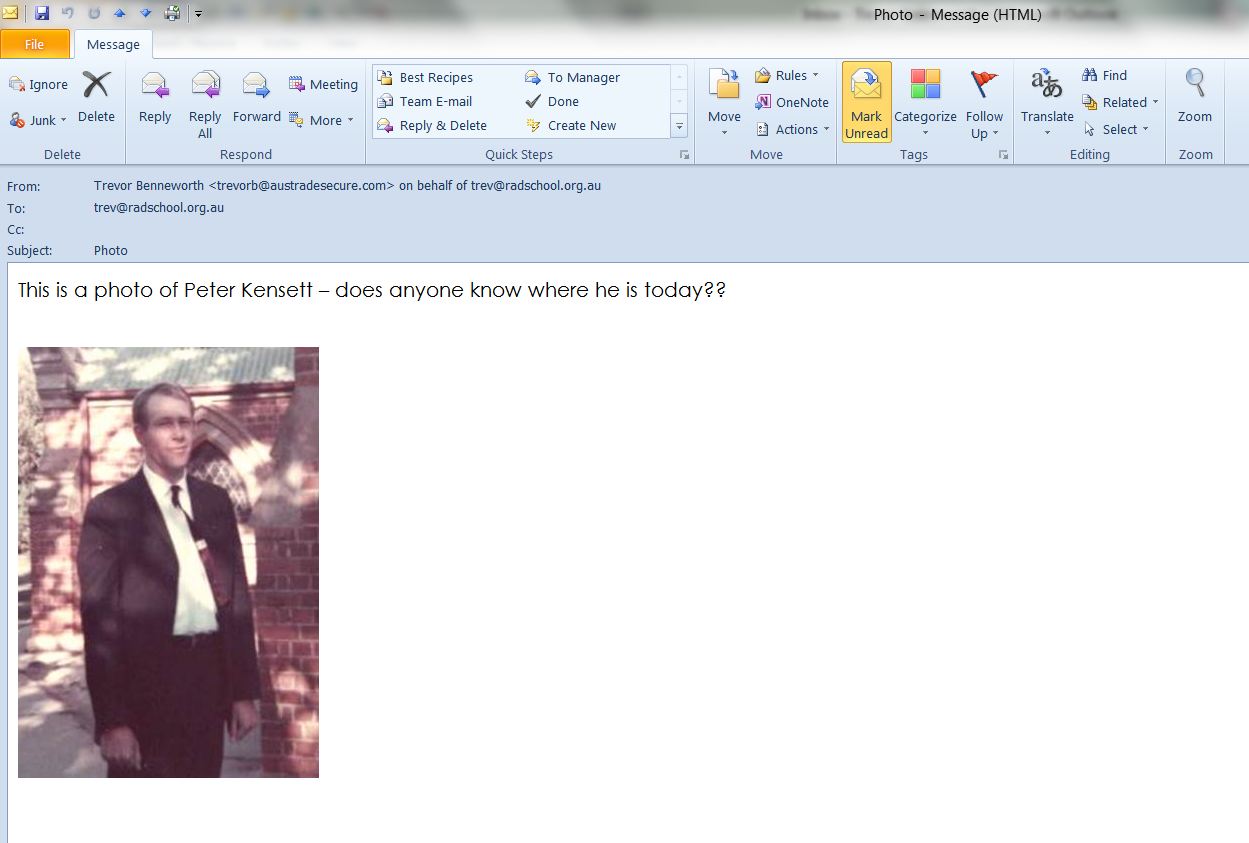
Task: Open the Move dropdown
Action: click(x=724, y=104)
